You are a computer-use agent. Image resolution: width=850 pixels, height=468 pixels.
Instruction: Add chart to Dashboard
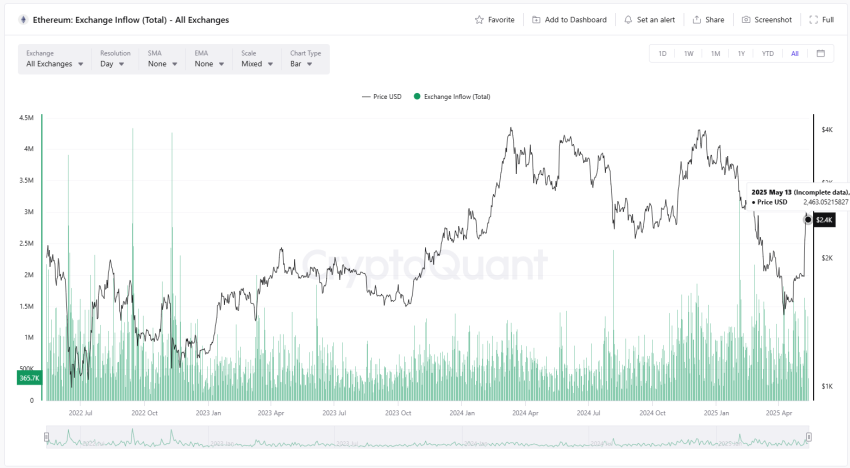(569, 20)
